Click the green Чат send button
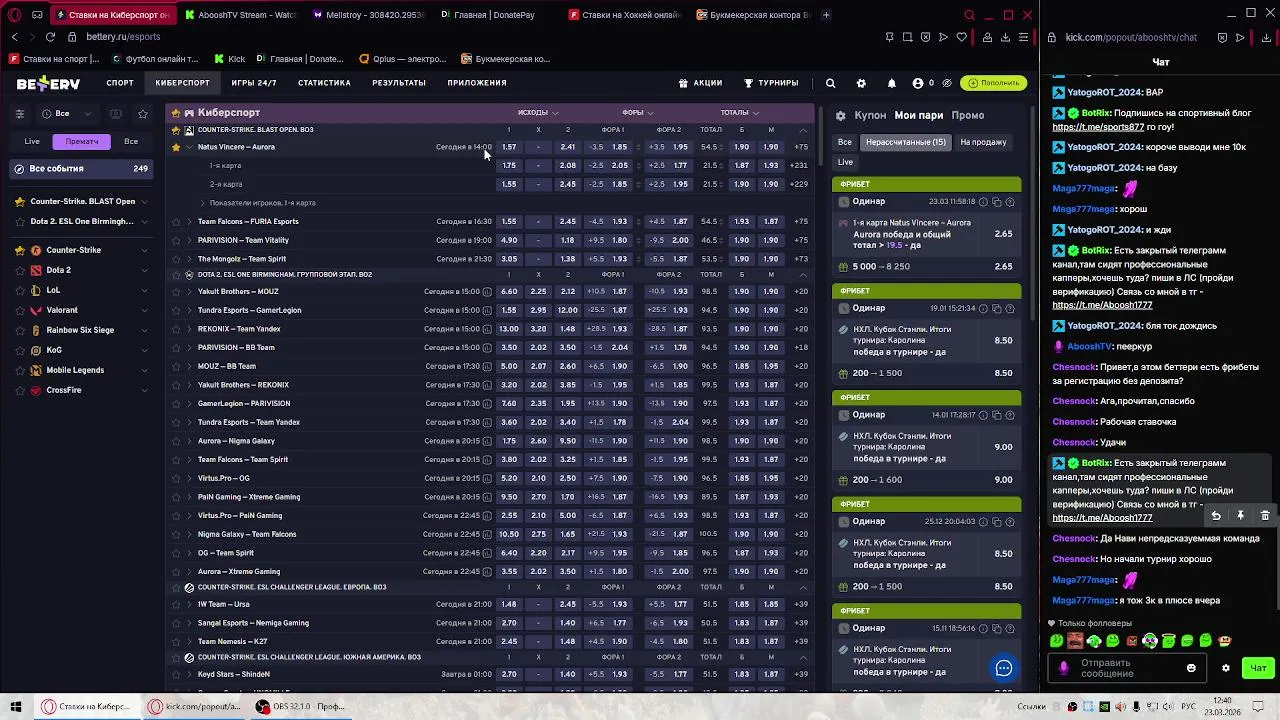Viewport: 1280px width, 720px height. pyautogui.click(x=1258, y=668)
